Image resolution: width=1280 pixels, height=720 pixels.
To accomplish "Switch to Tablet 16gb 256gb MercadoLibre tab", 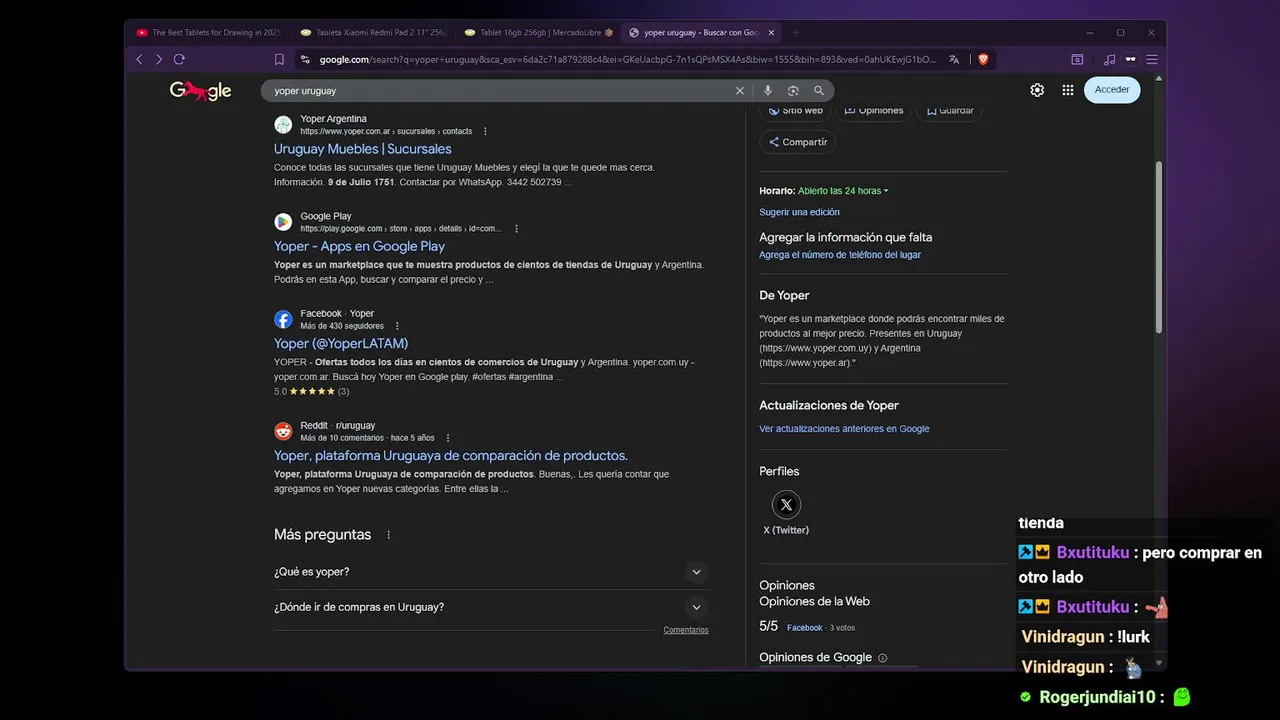I will pyautogui.click(x=538, y=32).
